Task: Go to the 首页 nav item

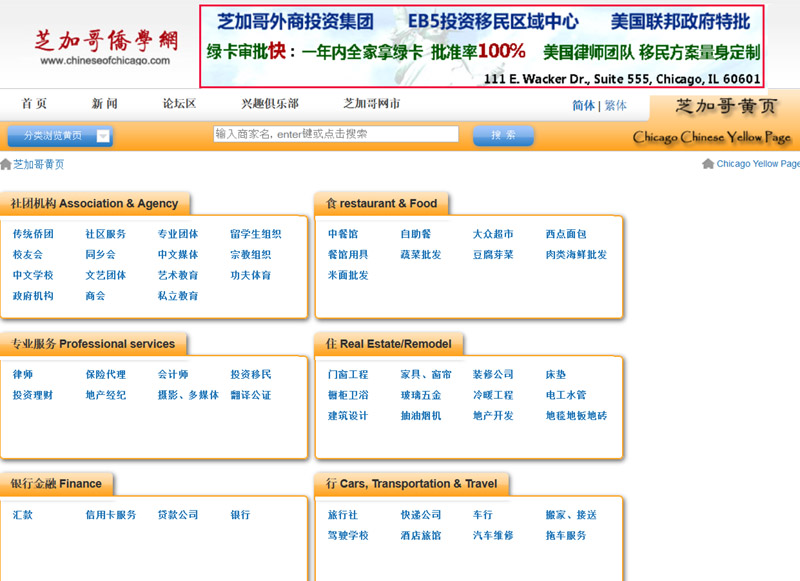Action: click(x=34, y=104)
